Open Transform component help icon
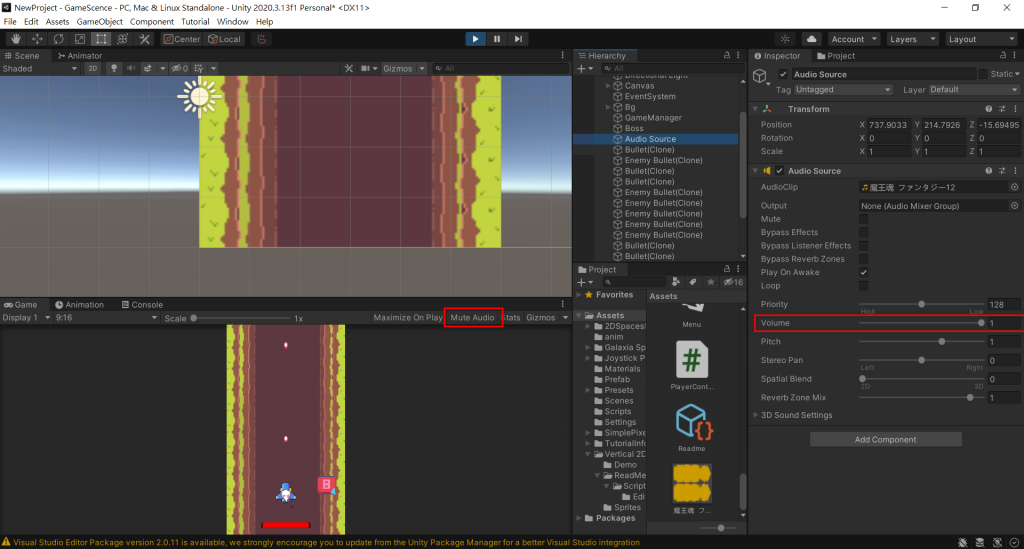The height and width of the screenshot is (549, 1024). click(x=989, y=109)
